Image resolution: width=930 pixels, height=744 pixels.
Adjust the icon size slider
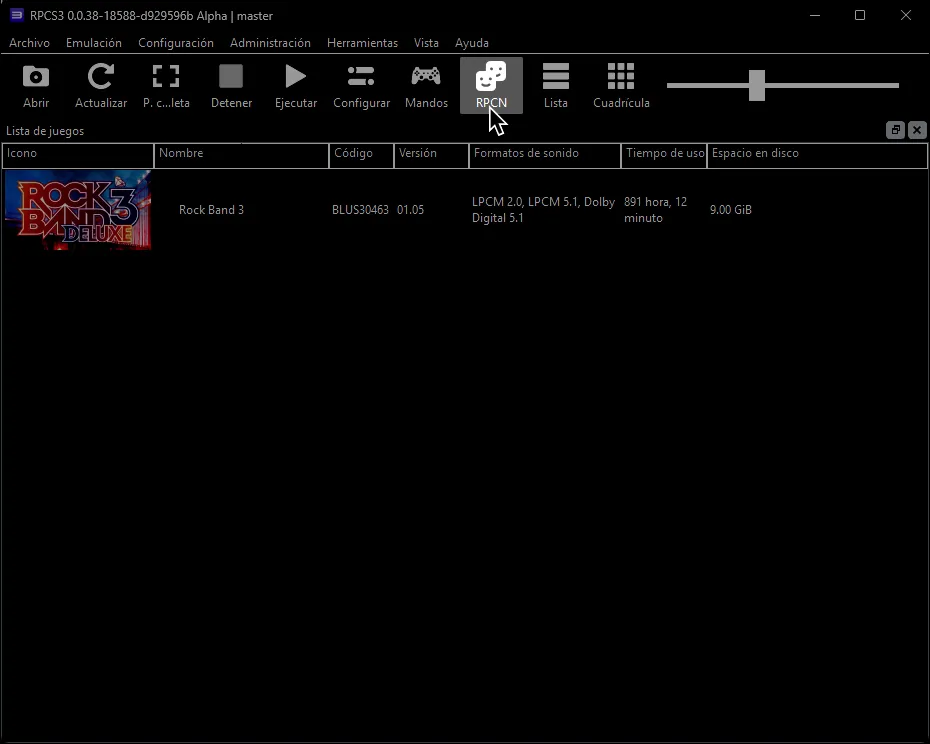755,86
